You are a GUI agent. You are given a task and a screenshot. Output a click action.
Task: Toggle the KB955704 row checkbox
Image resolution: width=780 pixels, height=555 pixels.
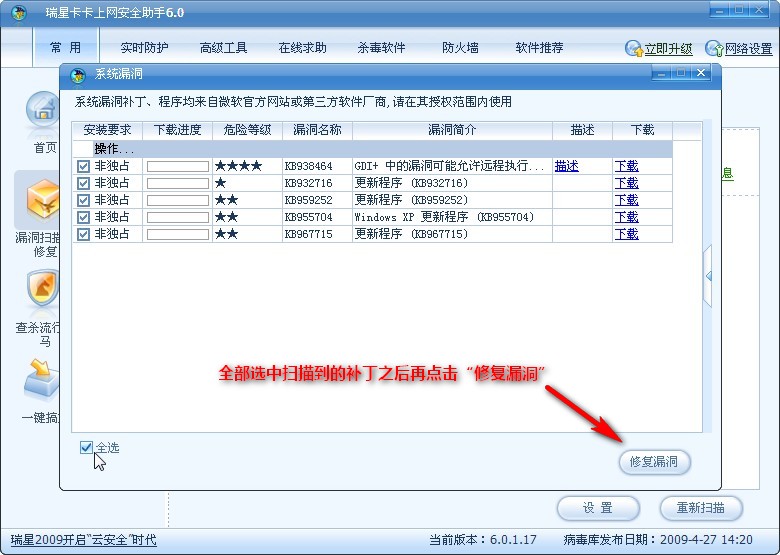pyautogui.click(x=83, y=217)
